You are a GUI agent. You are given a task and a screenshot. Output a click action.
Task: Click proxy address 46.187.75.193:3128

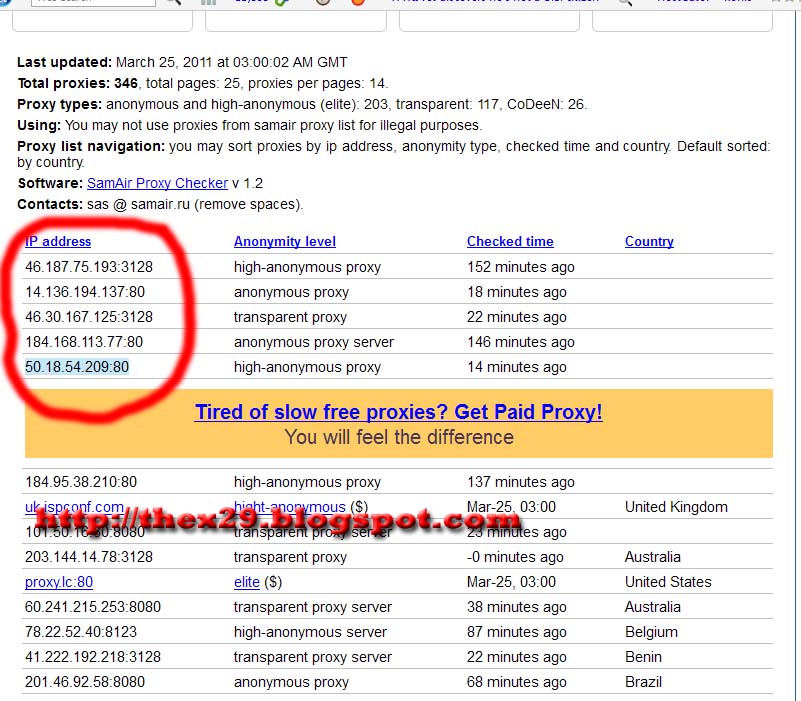point(89,267)
